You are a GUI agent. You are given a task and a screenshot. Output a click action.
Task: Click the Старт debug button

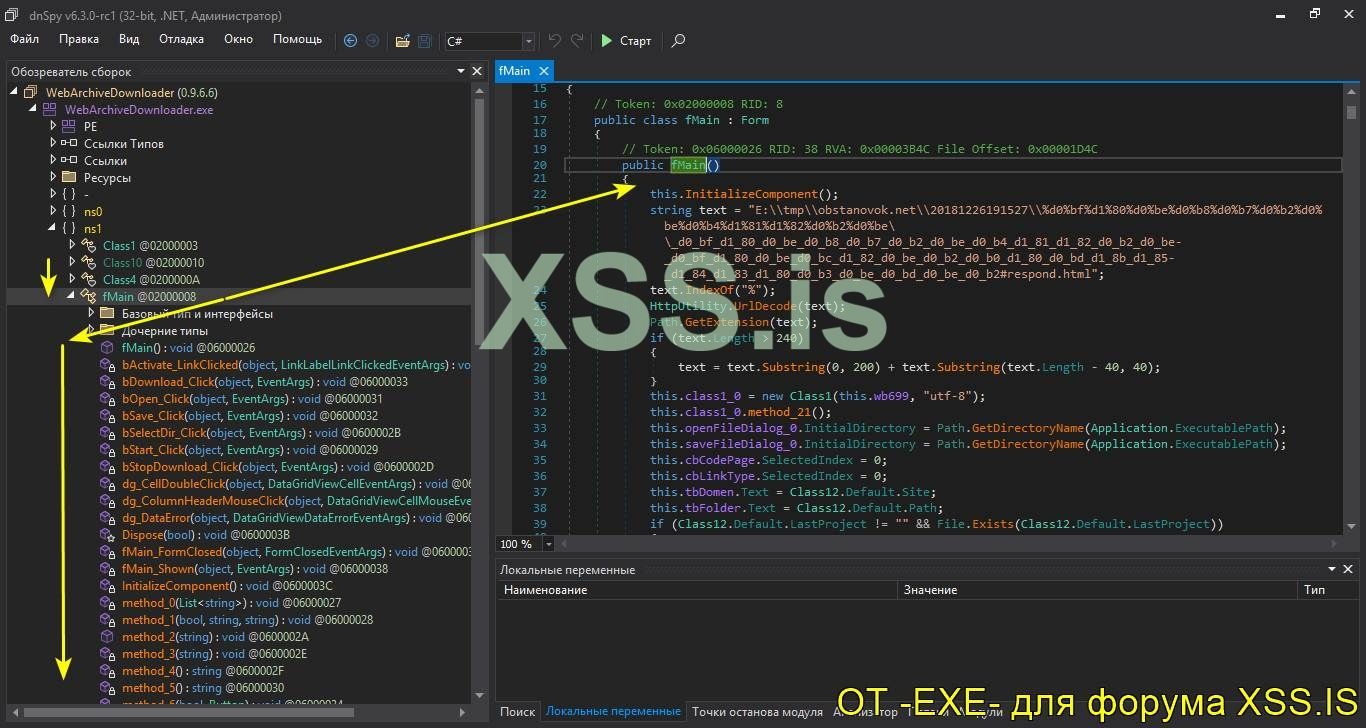(x=626, y=41)
